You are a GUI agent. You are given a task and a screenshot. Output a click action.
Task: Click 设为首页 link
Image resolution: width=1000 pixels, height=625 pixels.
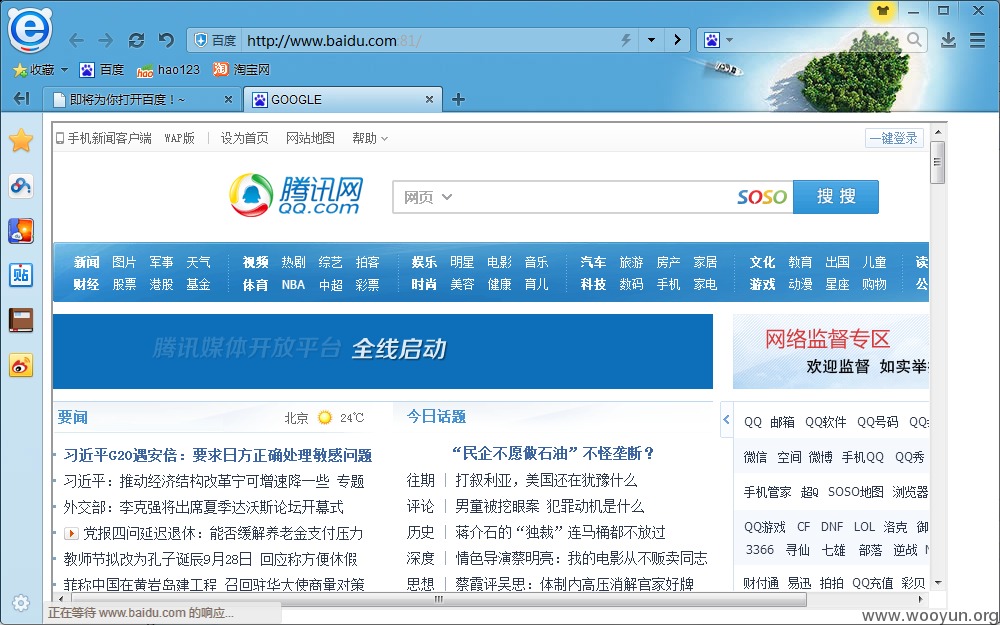244,138
